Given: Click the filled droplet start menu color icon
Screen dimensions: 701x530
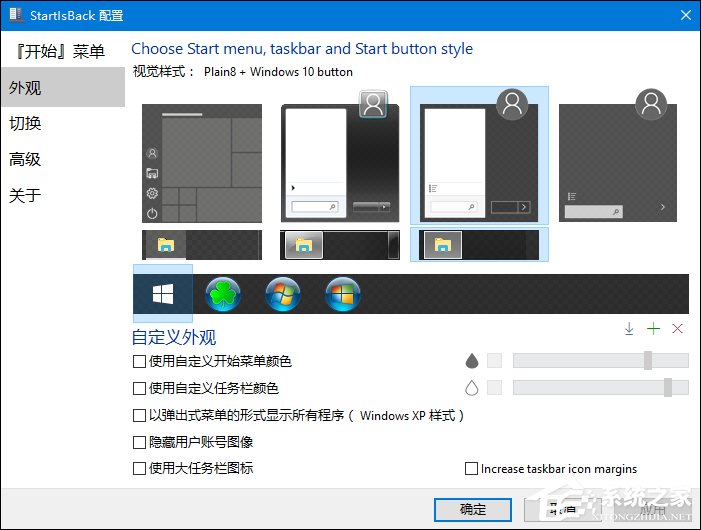Looking at the screenshot, I should click(x=472, y=361).
